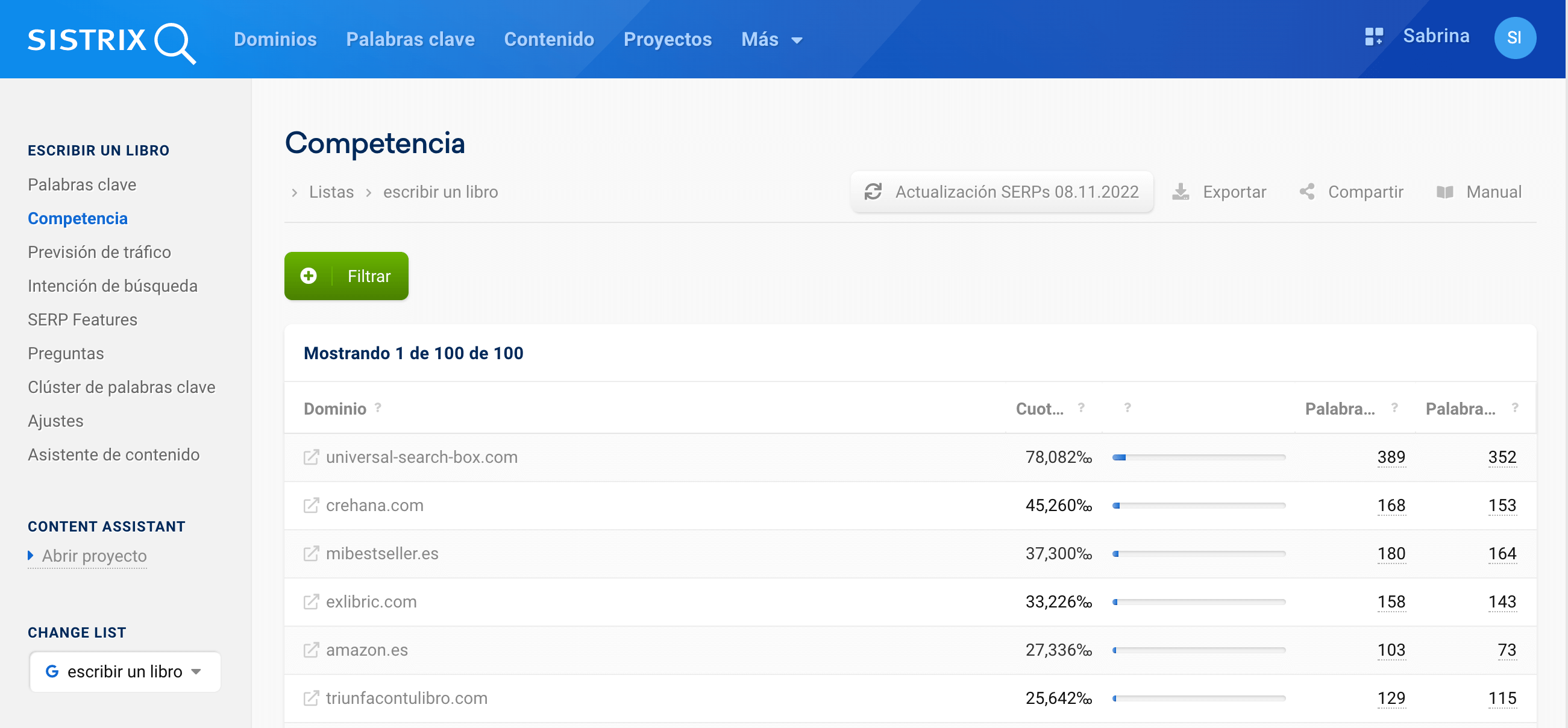The height and width of the screenshot is (728, 1568).
Task: Open the escribir un libro list selector
Action: tap(125, 671)
